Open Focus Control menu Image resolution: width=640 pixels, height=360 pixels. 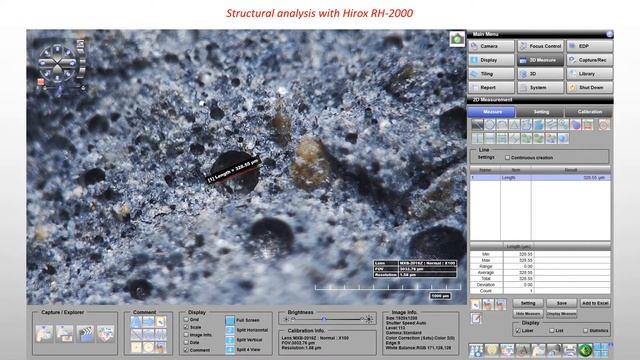click(x=540, y=46)
